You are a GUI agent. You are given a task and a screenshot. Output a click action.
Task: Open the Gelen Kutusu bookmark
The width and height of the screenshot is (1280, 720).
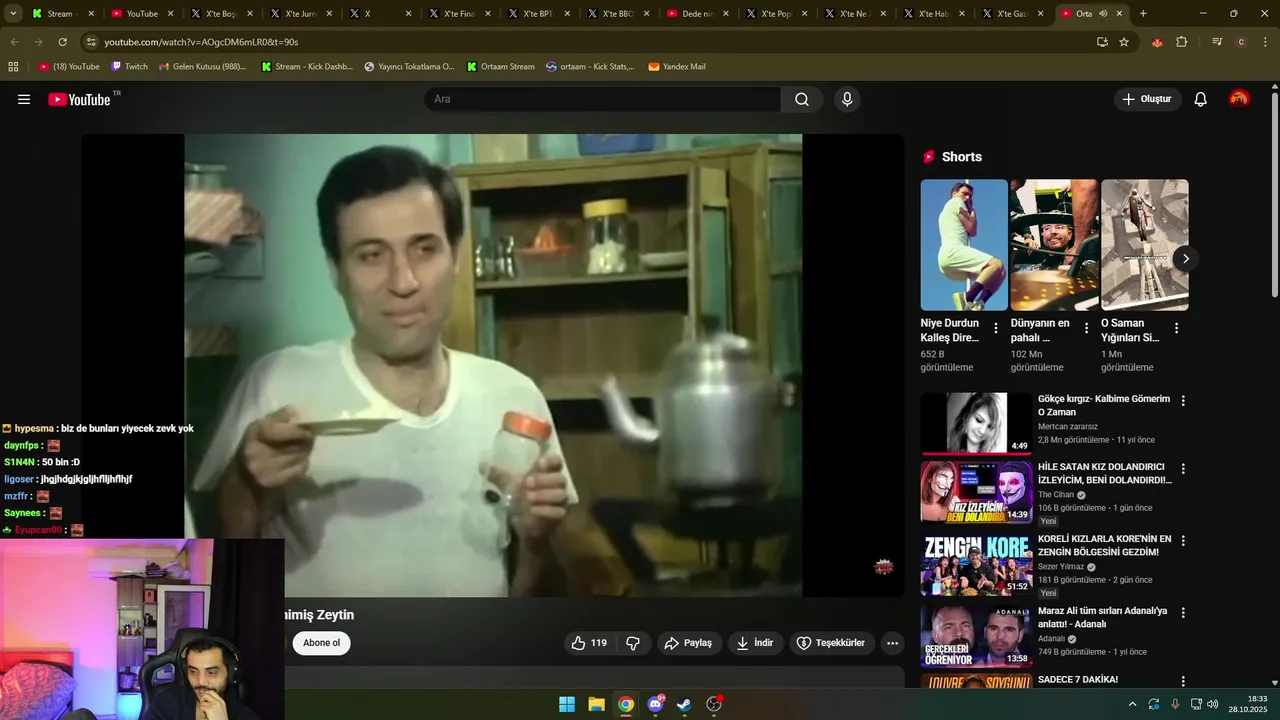pos(202,67)
